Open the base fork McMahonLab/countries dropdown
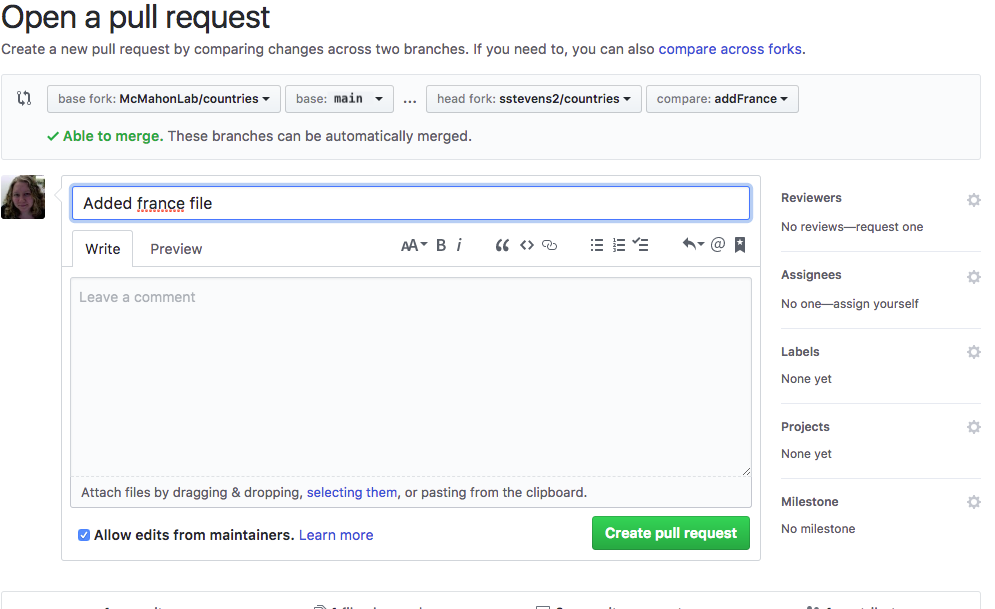Viewport: 995px width, 609px height. [x=164, y=99]
